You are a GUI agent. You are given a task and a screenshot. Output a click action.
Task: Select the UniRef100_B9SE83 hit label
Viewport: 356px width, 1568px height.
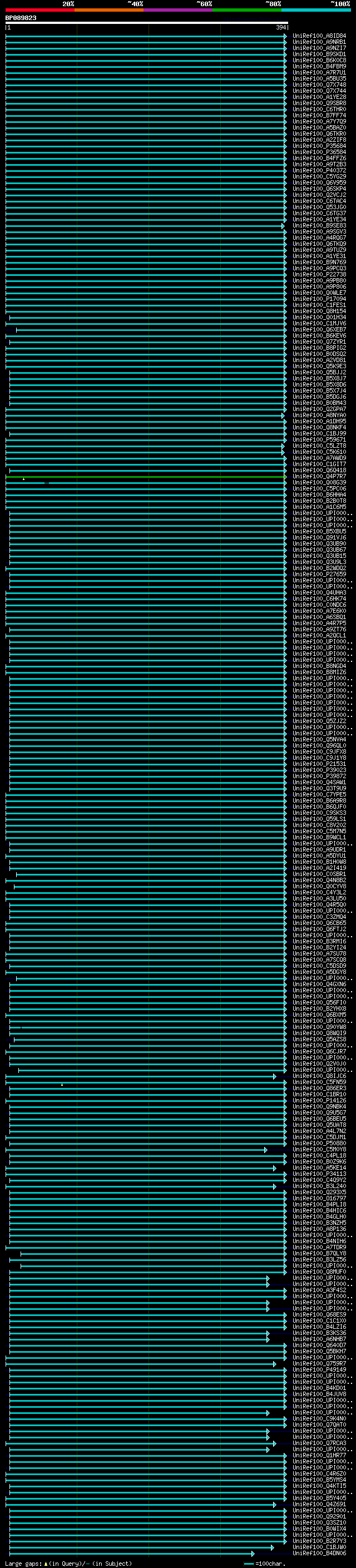[319, 226]
